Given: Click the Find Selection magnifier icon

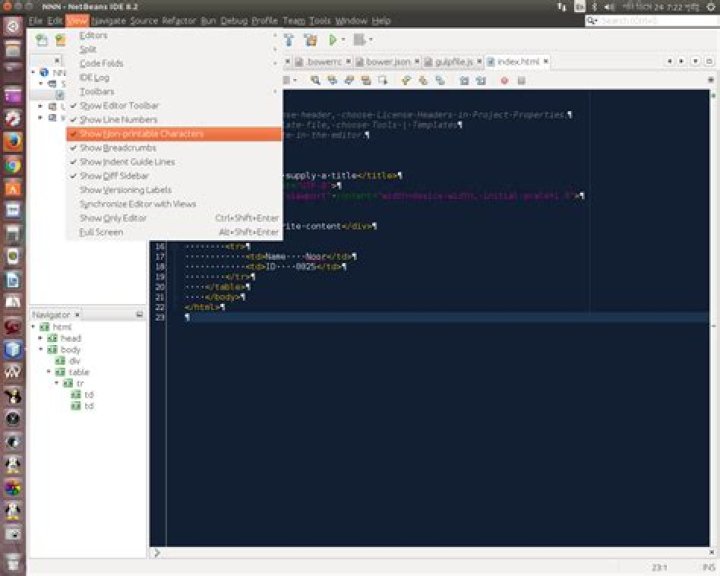Looking at the screenshot, I should point(315,80).
